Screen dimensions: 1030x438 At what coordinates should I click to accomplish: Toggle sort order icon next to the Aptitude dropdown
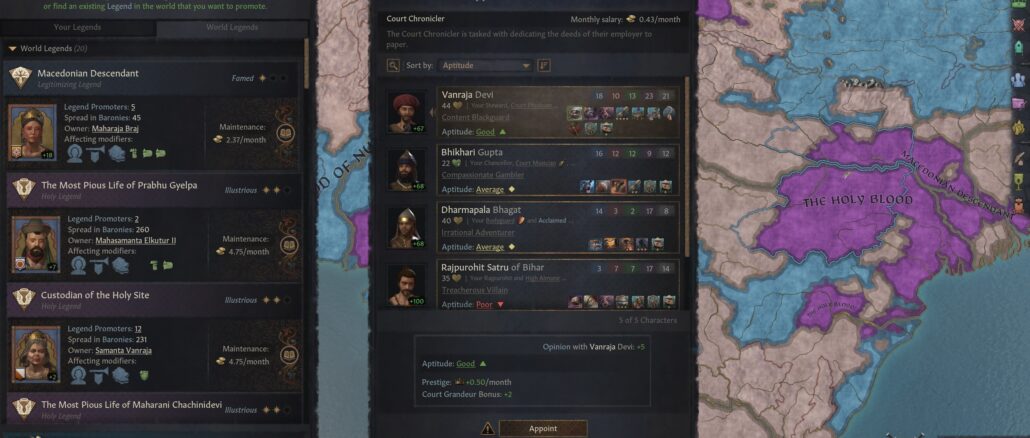(544, 65)
